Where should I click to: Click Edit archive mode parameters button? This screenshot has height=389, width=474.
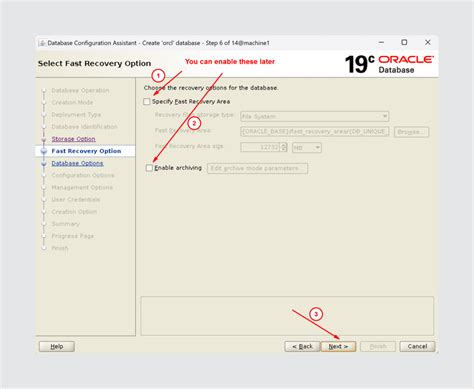pyautogui.click(x=257, y=168)
